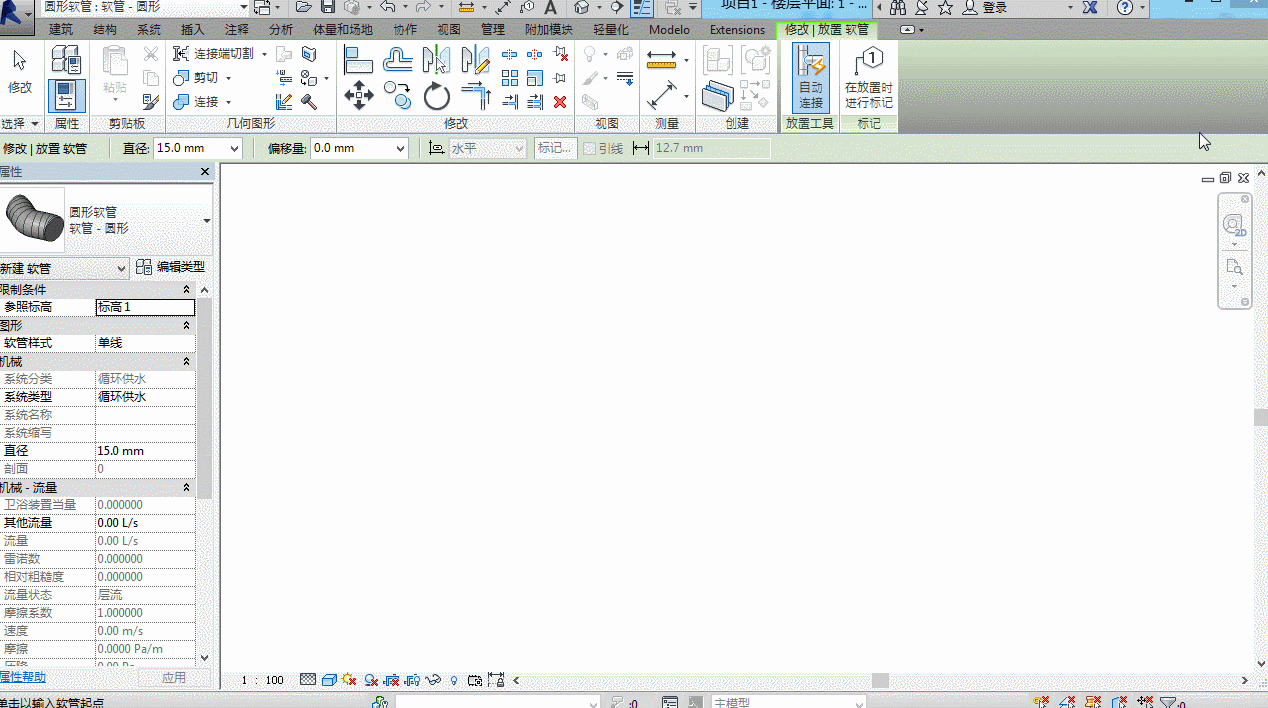Open the 建筑 ribbon tab

(x=61, y=30)
